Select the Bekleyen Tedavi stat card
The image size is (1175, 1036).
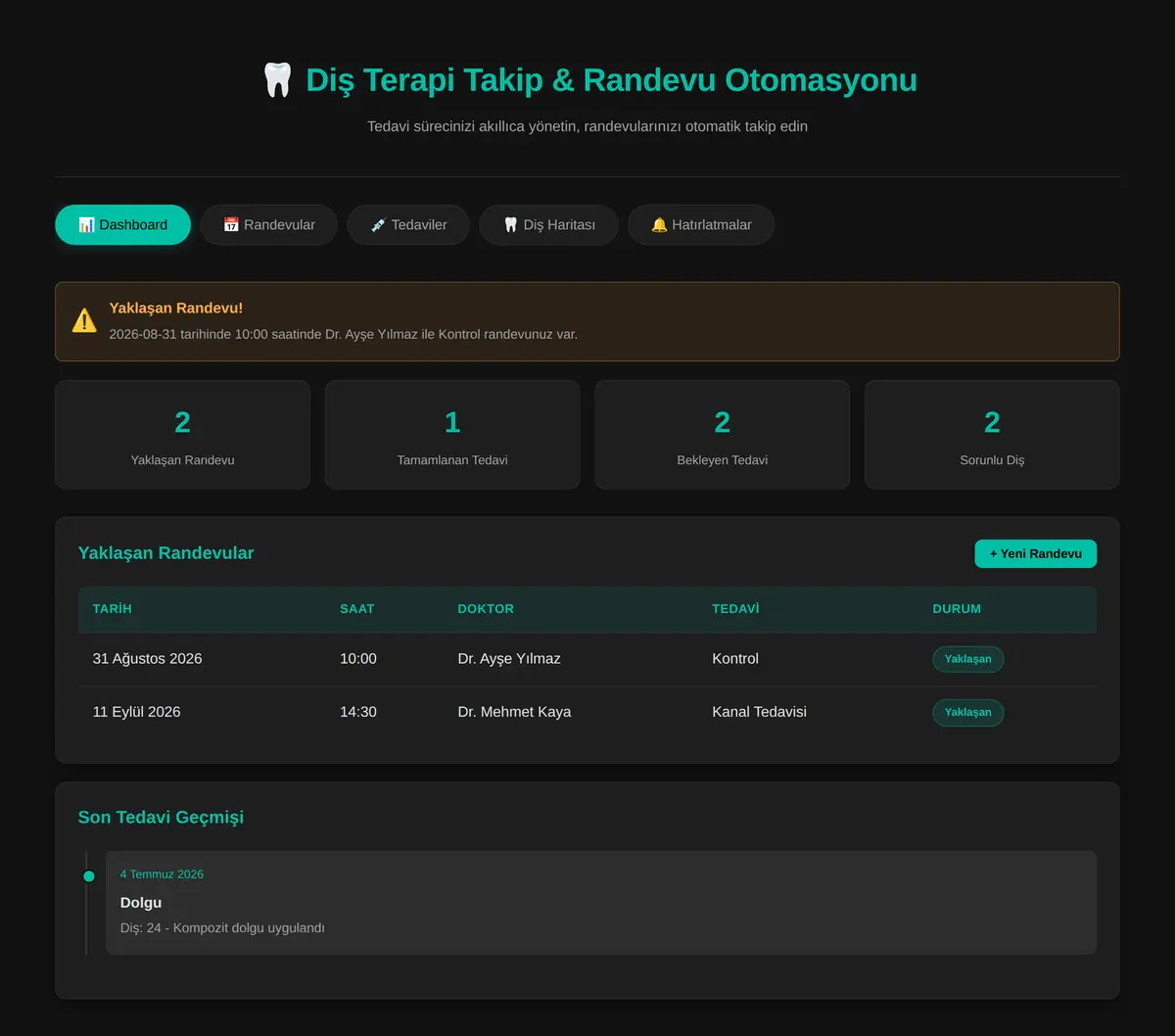pos(722,435)
